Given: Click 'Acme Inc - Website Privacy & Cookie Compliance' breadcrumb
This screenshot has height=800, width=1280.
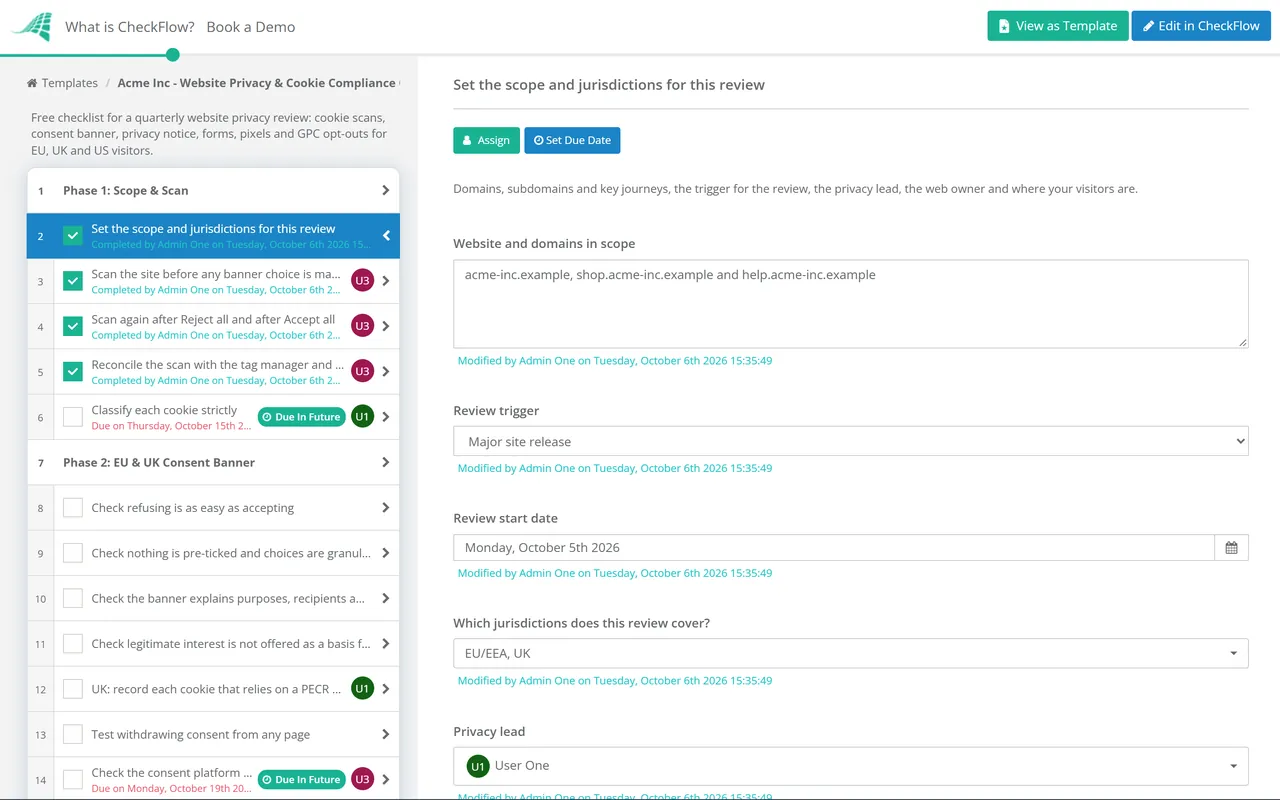Looking at the screenshot, I should click(257, 83).
